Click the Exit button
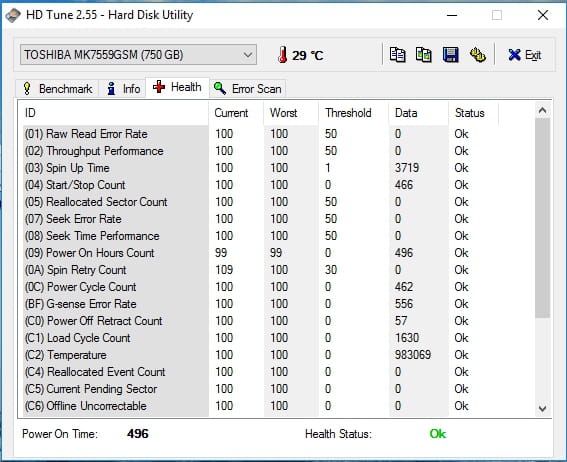The image size is (567, 462). click(524, 55)
